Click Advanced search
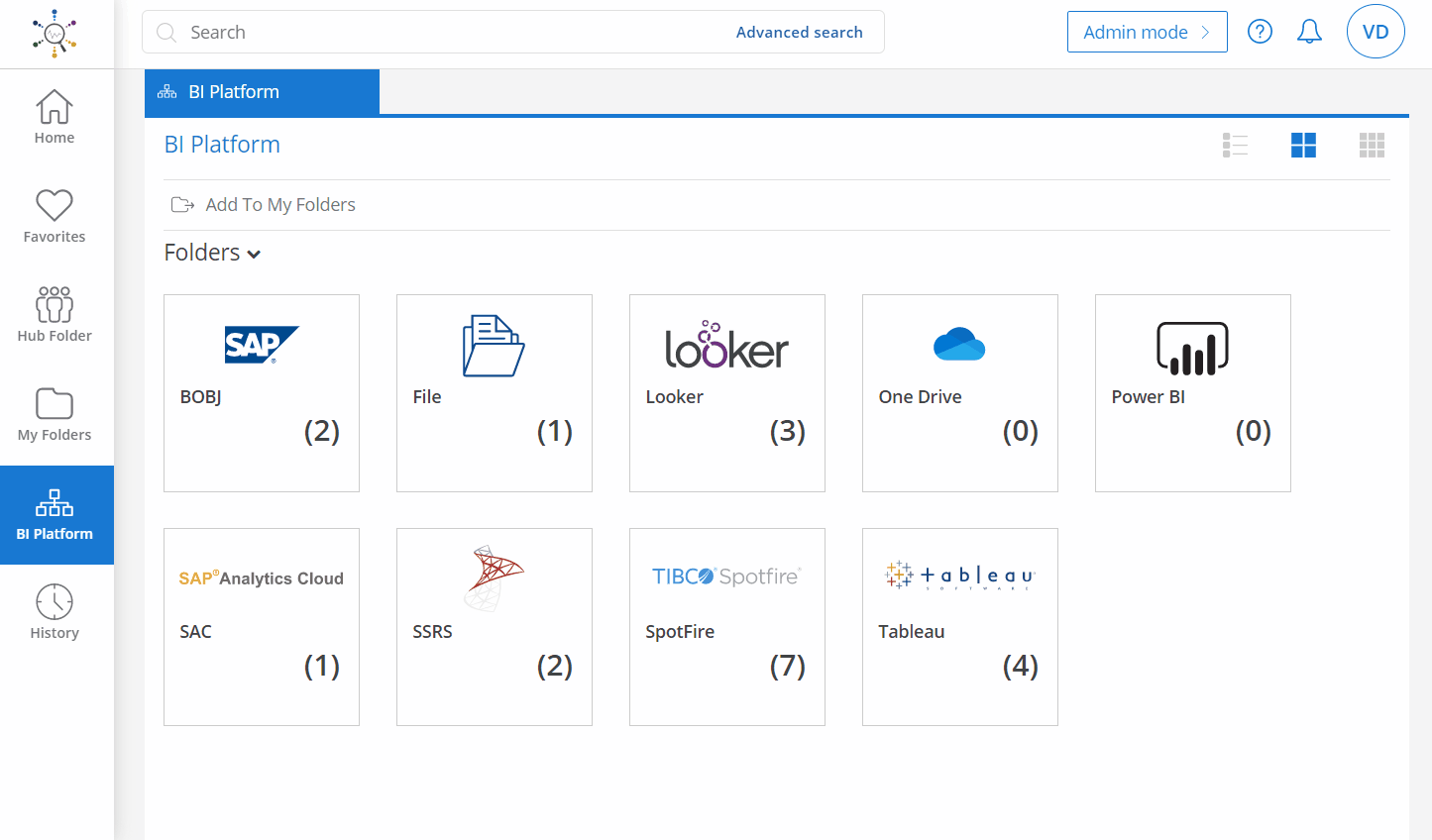This screenshot has width=1432, height=840. (x=800, y=32)
